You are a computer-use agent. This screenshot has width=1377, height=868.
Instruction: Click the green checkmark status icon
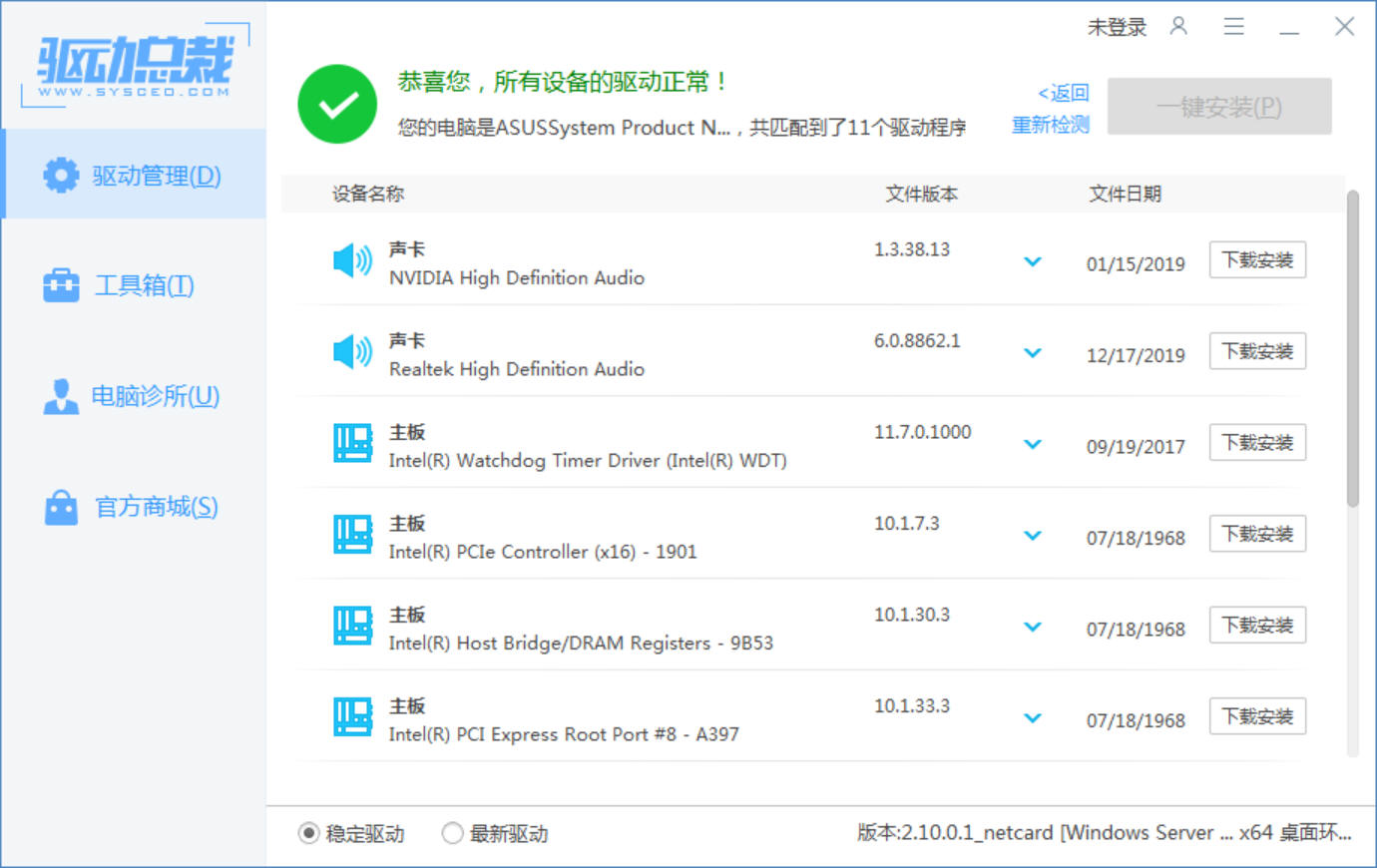[x=337, y=104]
